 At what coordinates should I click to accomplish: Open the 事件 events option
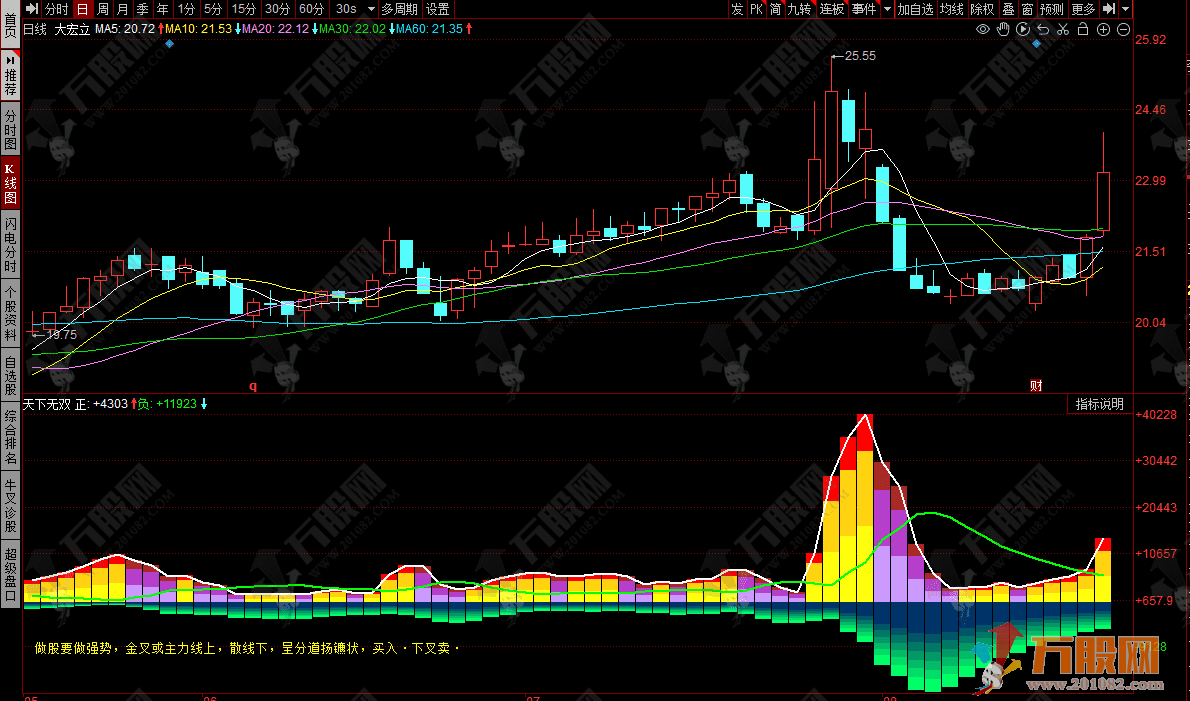864,9
